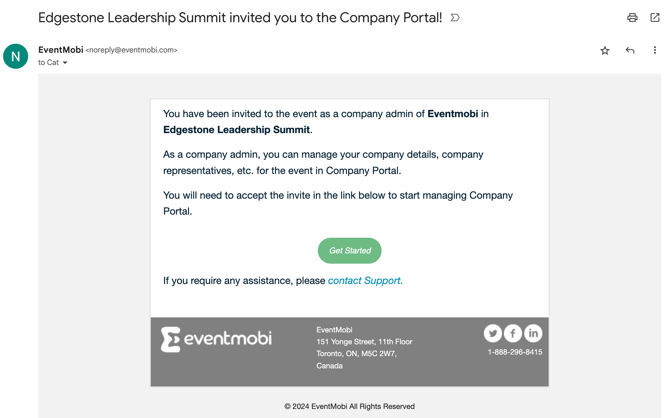Click the green Get Started button
Image resolution: width=670 pixels, height=418 pixels.
(x=349, y=251)
